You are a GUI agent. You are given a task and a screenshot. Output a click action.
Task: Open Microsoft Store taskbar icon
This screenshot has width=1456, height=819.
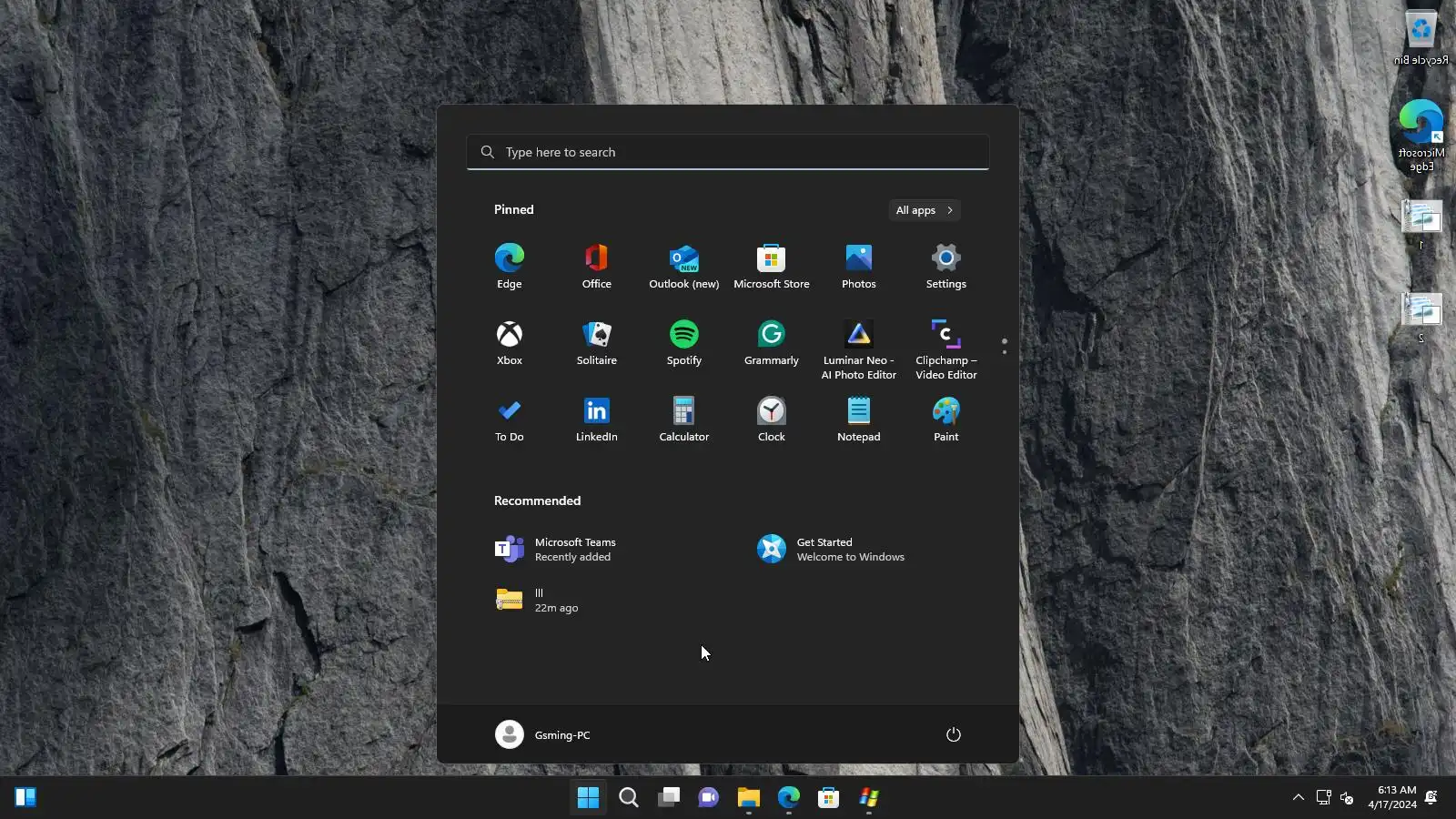click(829, 798)
